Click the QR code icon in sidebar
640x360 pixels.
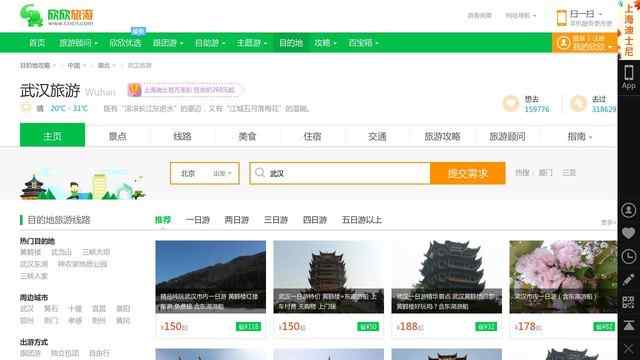(x=629, y=302)
